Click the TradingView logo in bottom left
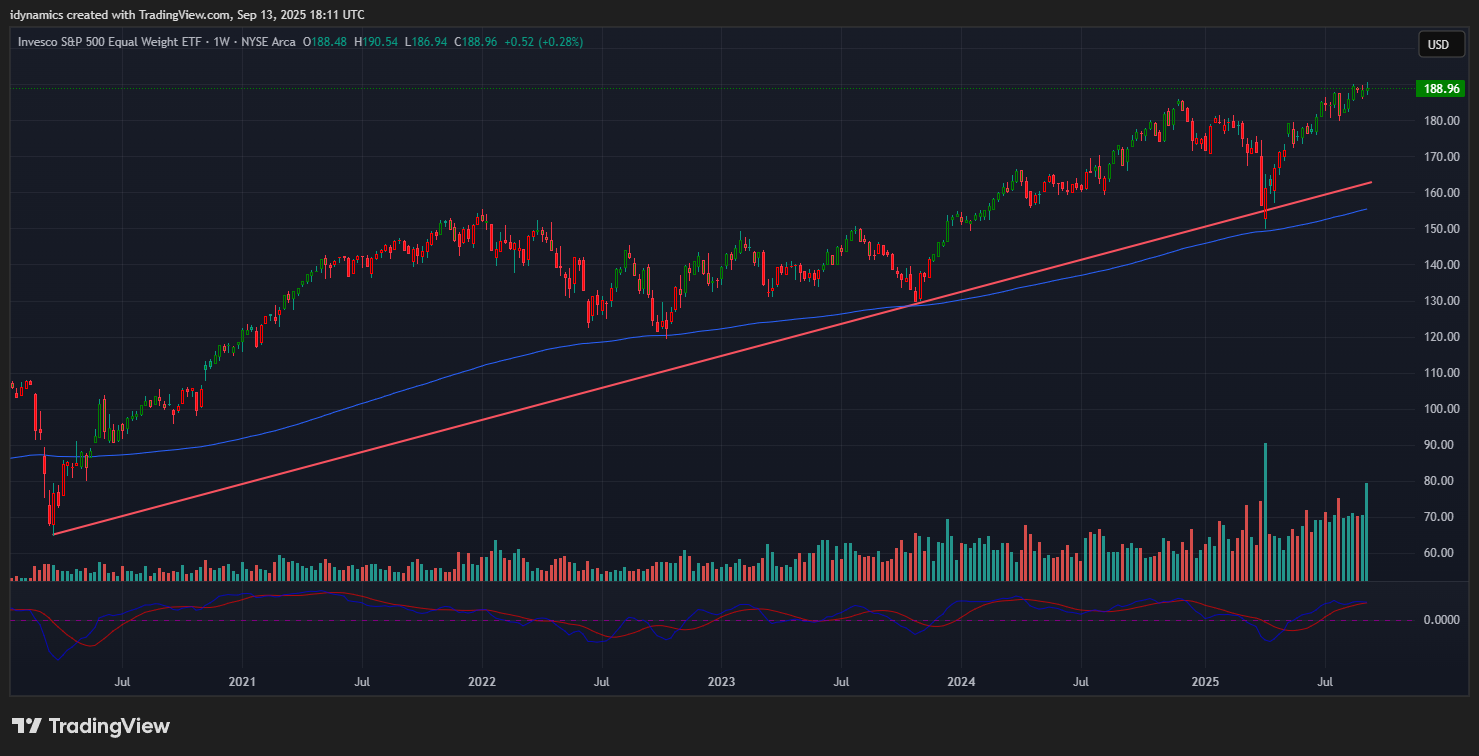Viewport: 1479px width, 756px height. click(x=91, y=726)
